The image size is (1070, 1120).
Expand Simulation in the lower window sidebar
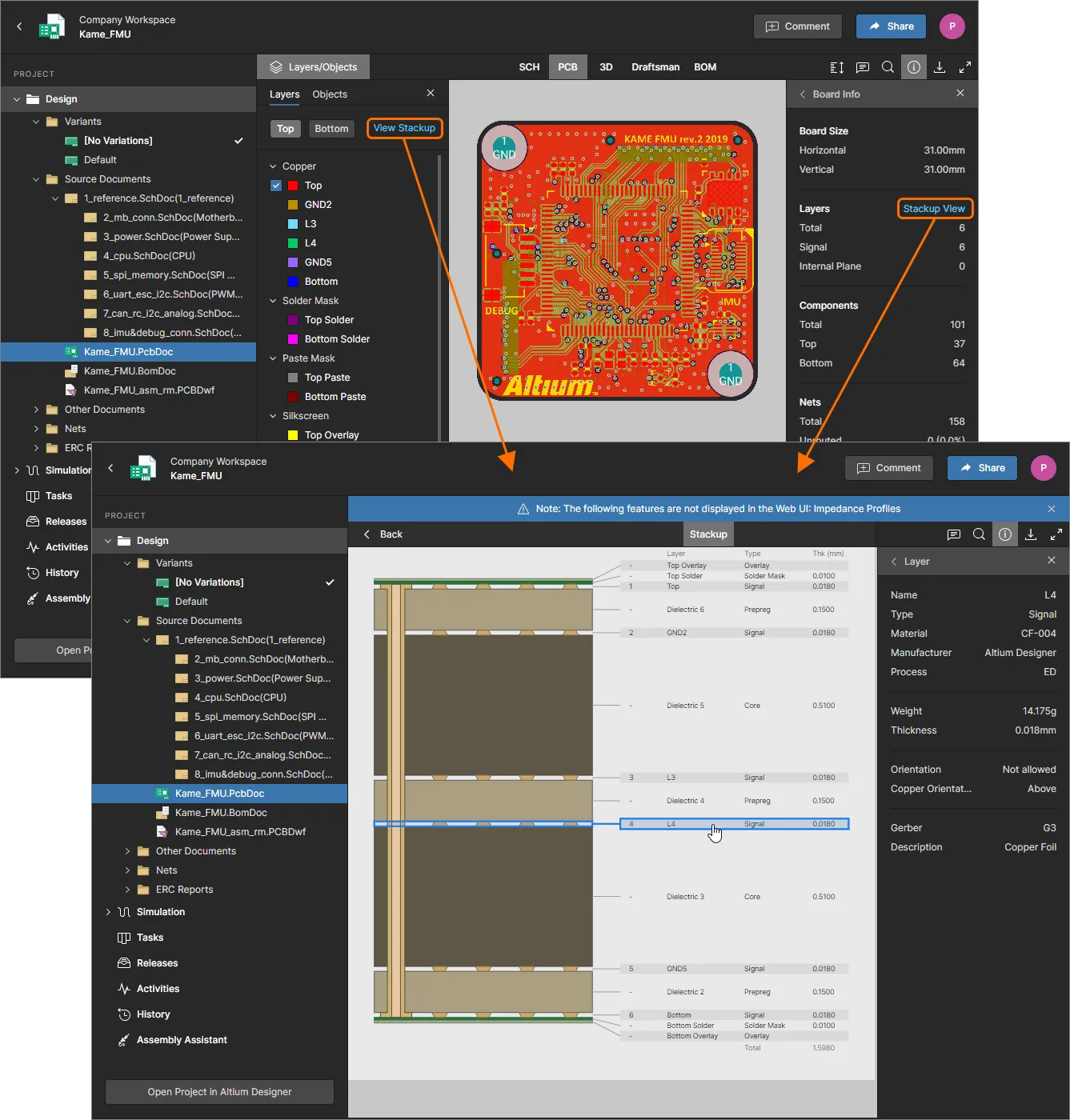(108, 912)
